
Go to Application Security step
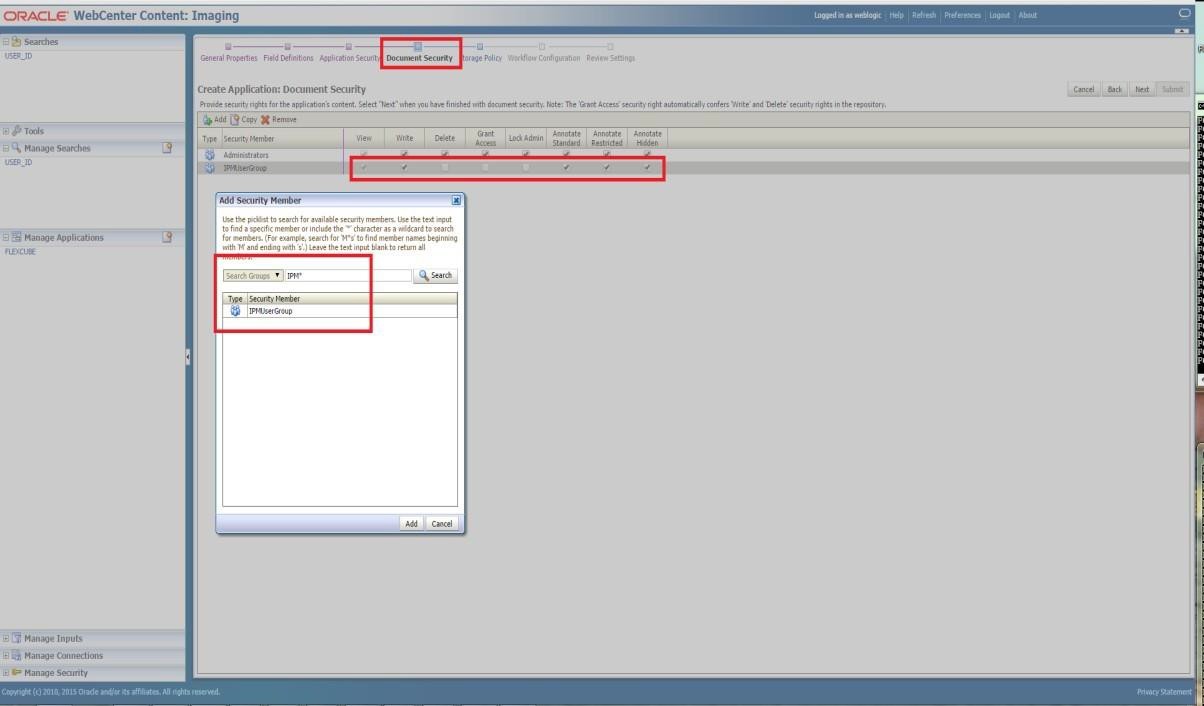coord(350,58)
